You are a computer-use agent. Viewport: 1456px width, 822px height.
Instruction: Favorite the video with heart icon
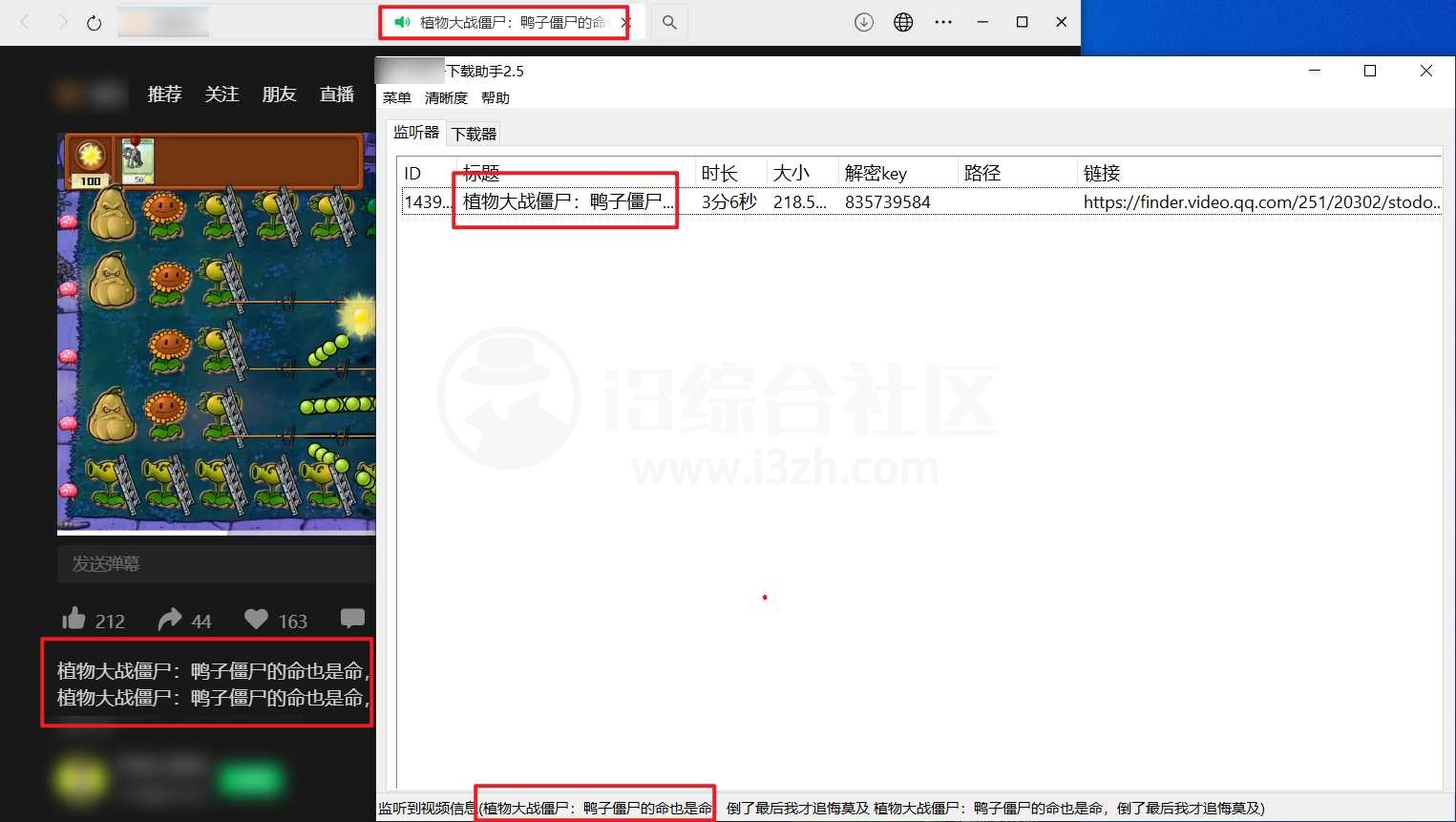(x=256, y=619)
